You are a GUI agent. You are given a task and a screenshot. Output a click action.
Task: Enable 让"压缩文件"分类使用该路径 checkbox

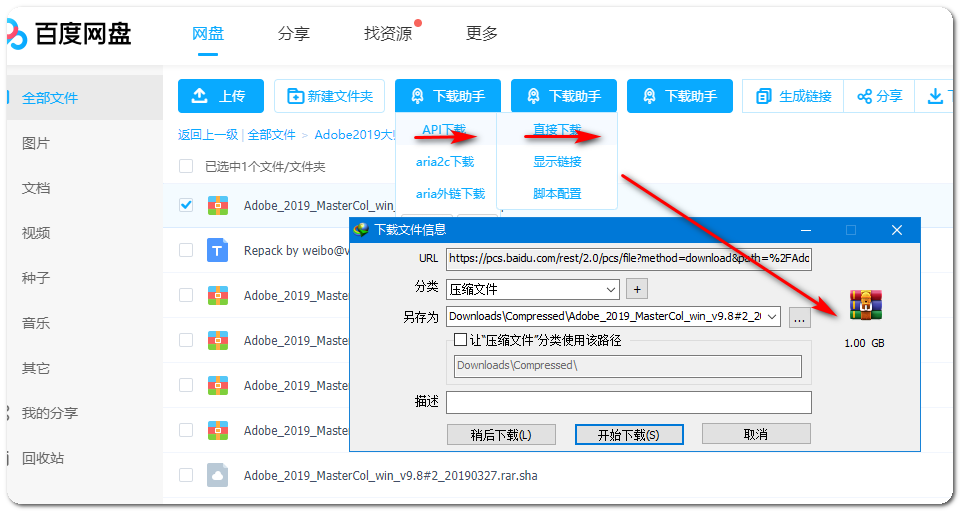click(460, 340)
